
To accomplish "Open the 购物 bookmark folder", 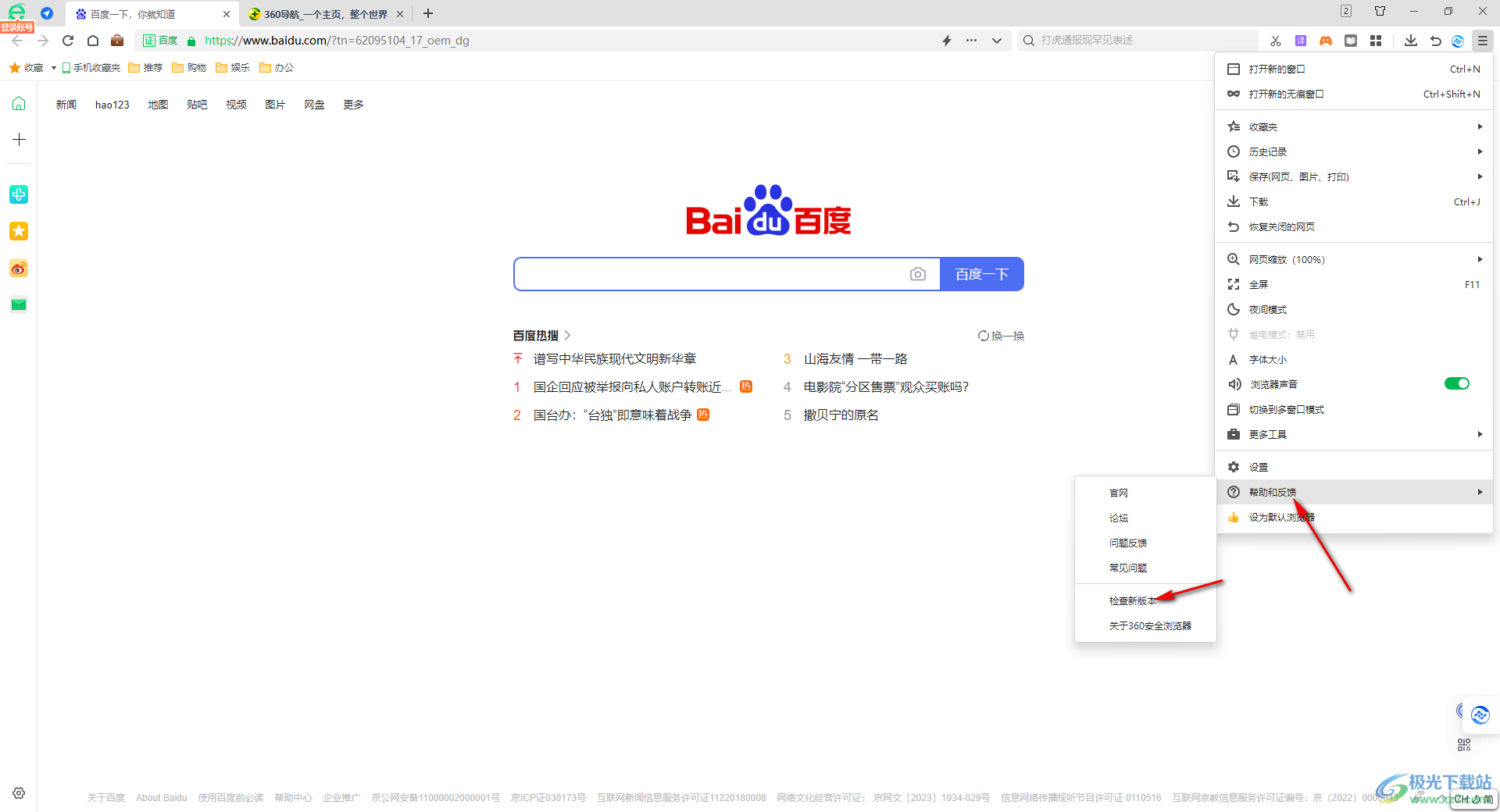I will (189, 68).
